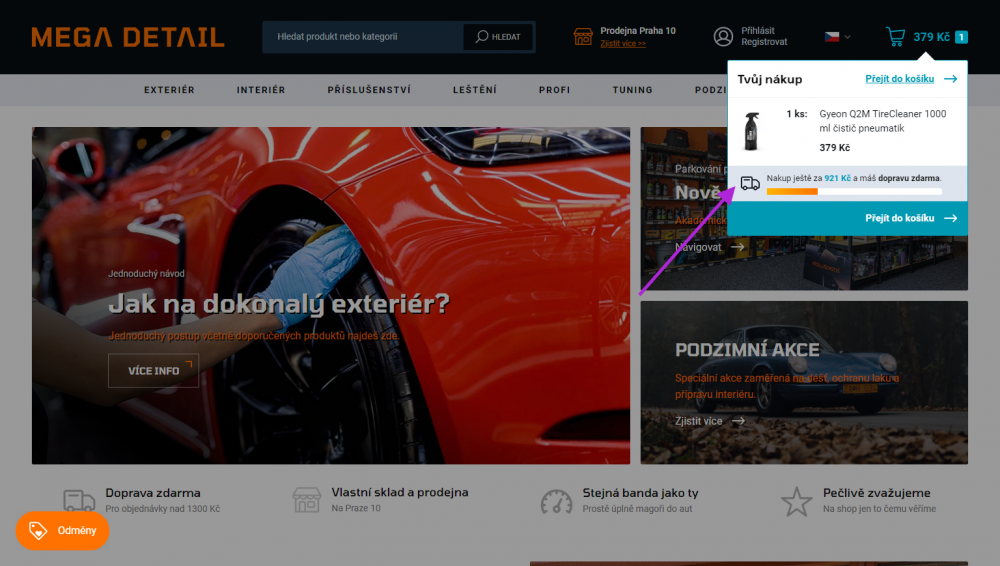The height and width of the screenshot is (566, 1000).
Task: Click the Tvůj nákup heading
Action: tap(770, 79)
